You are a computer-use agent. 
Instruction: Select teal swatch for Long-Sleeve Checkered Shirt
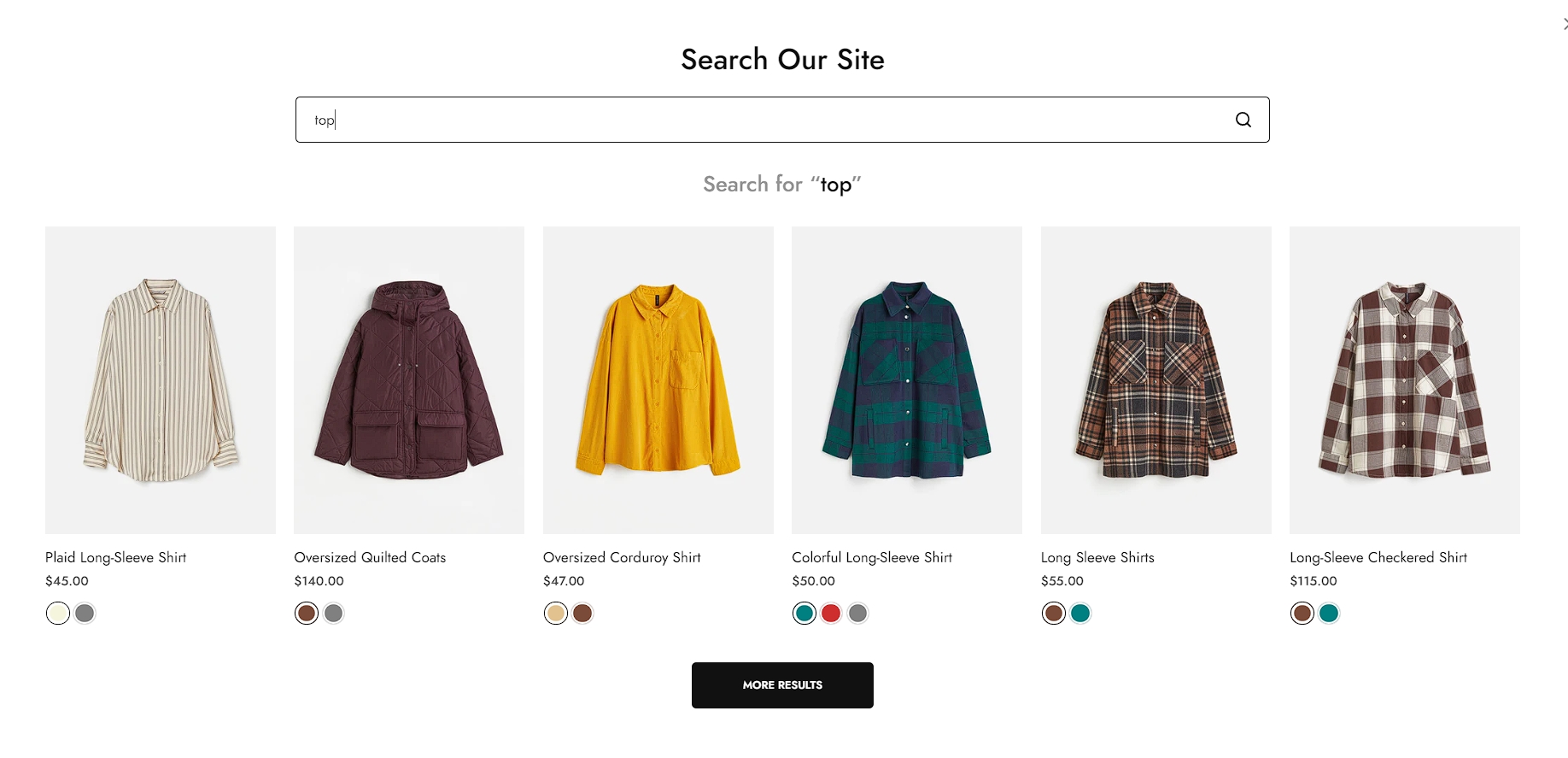(x=1329, y=614)
